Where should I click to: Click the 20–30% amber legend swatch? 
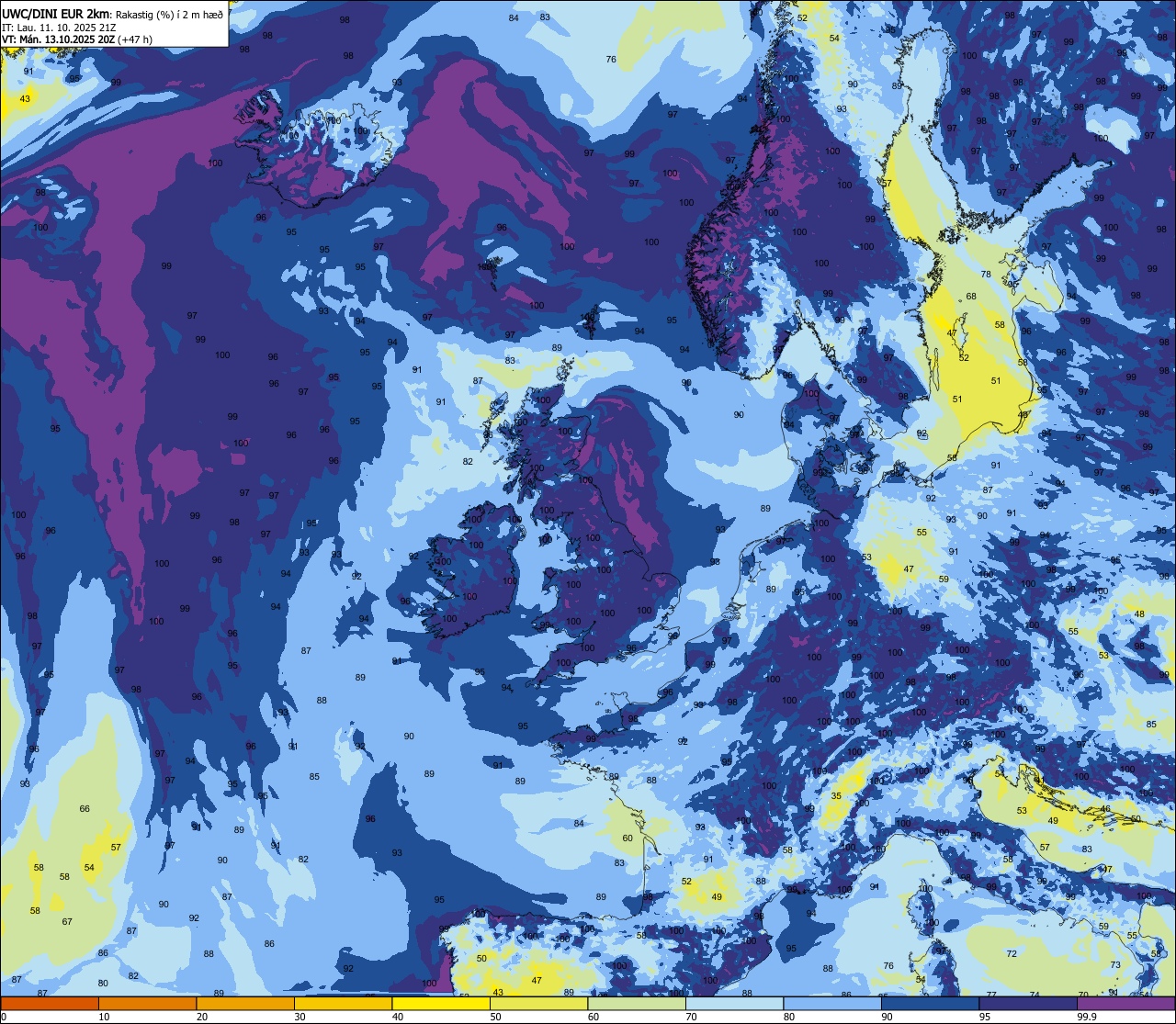click(245, 1004)
